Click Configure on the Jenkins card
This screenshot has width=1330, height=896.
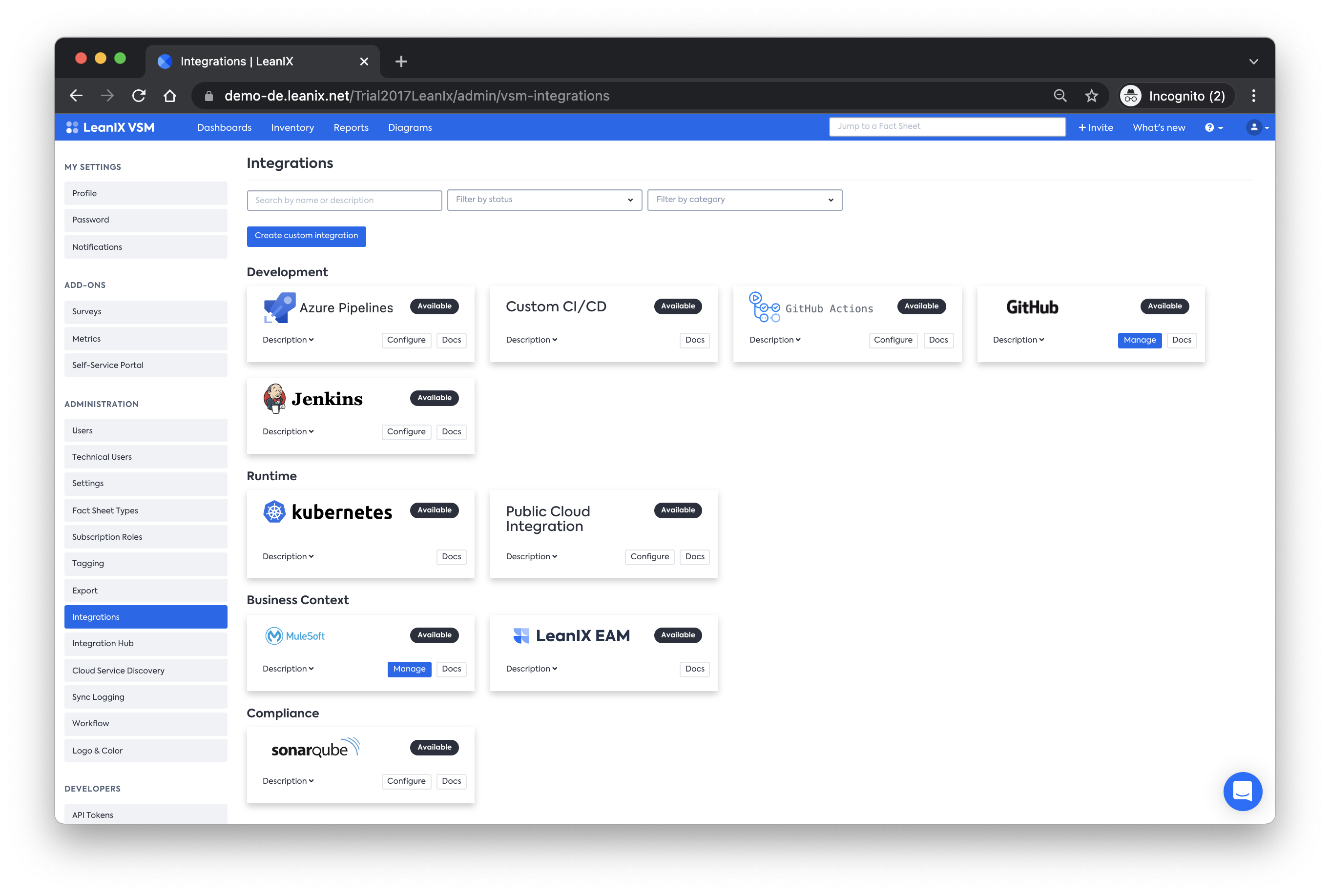click(406, 432)
